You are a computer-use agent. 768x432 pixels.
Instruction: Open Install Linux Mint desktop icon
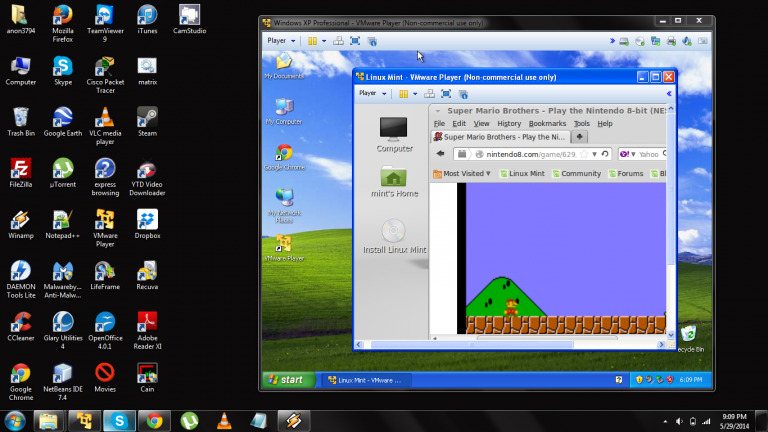[394, 236]
